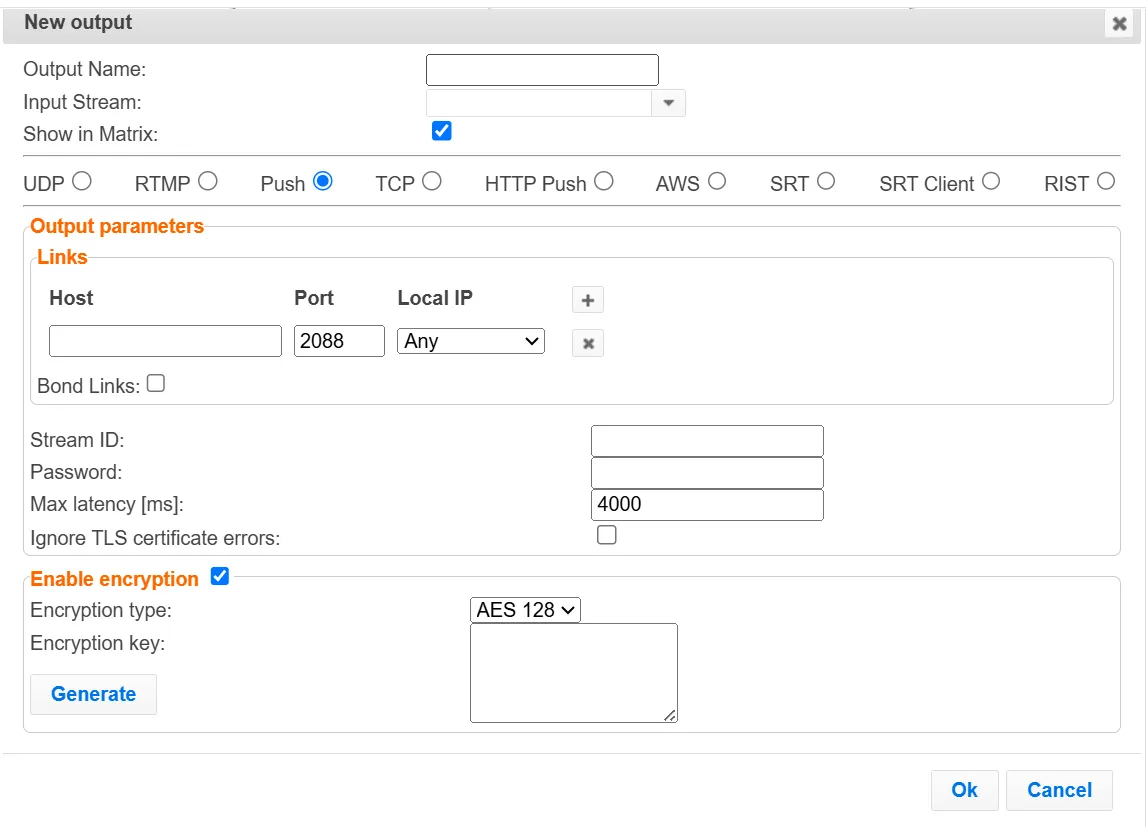Screen dimensions: 1146x827
Task: Click the Generate encryption key button
Action: pos(94,694)
